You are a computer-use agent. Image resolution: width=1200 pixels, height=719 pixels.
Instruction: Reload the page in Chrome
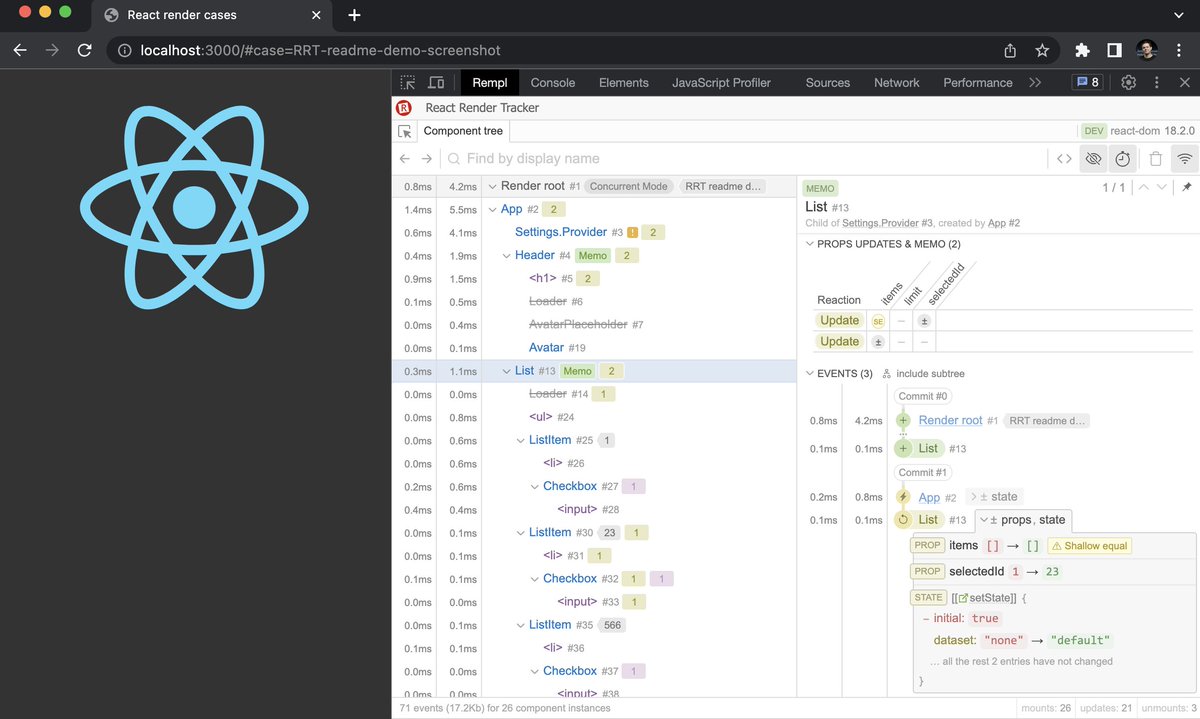tap(85, 50)
